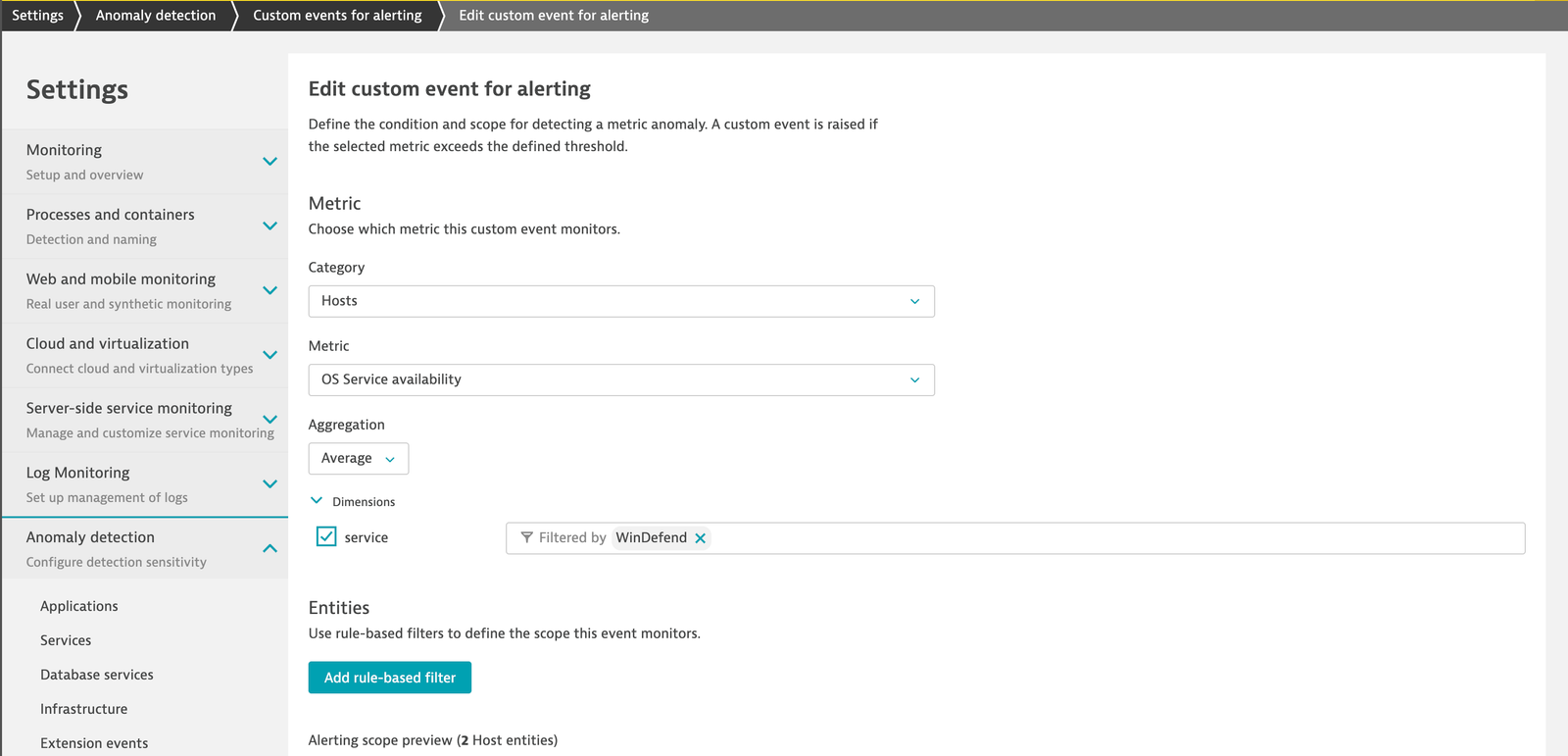Uncheck the service dimension checkbox
The height and width of the screenshot is (756, 1568).
pos(326,536)
